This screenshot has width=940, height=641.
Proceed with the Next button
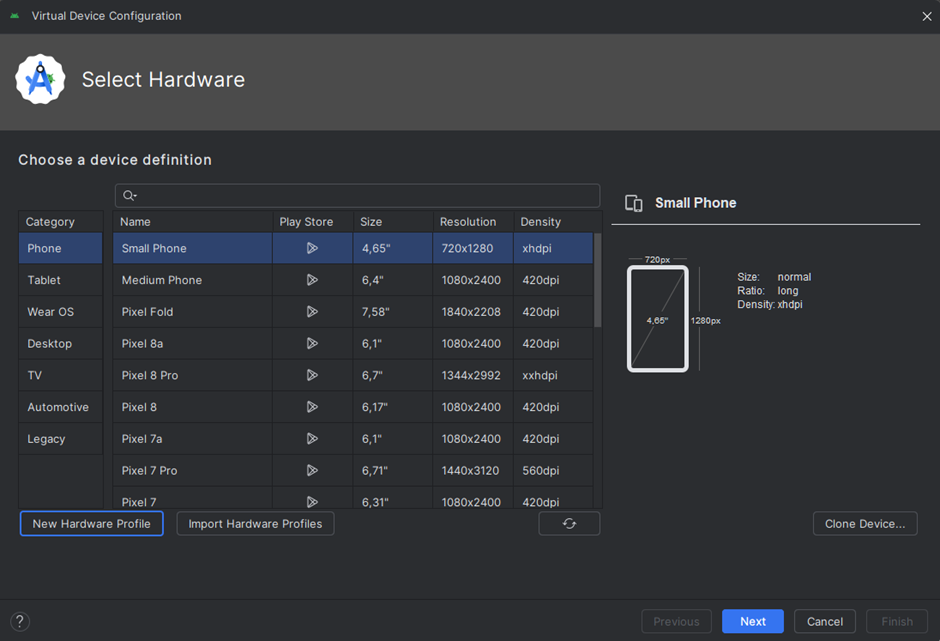pos(753,621)
